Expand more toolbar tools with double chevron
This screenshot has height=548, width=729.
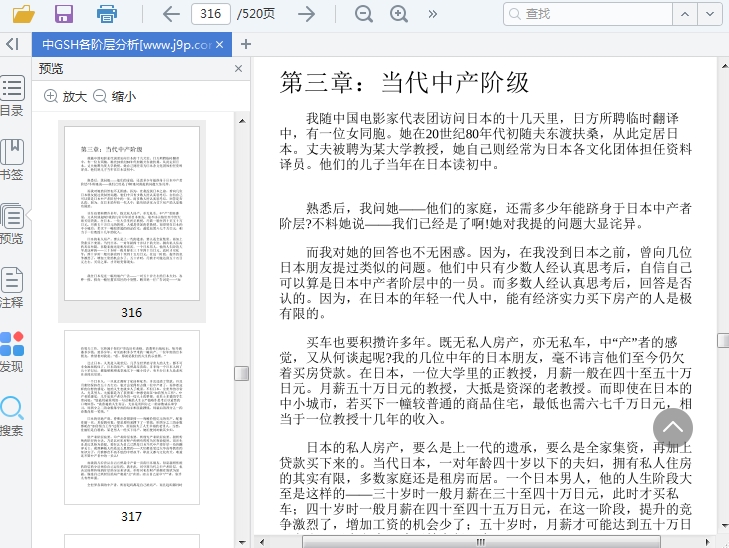432,14
